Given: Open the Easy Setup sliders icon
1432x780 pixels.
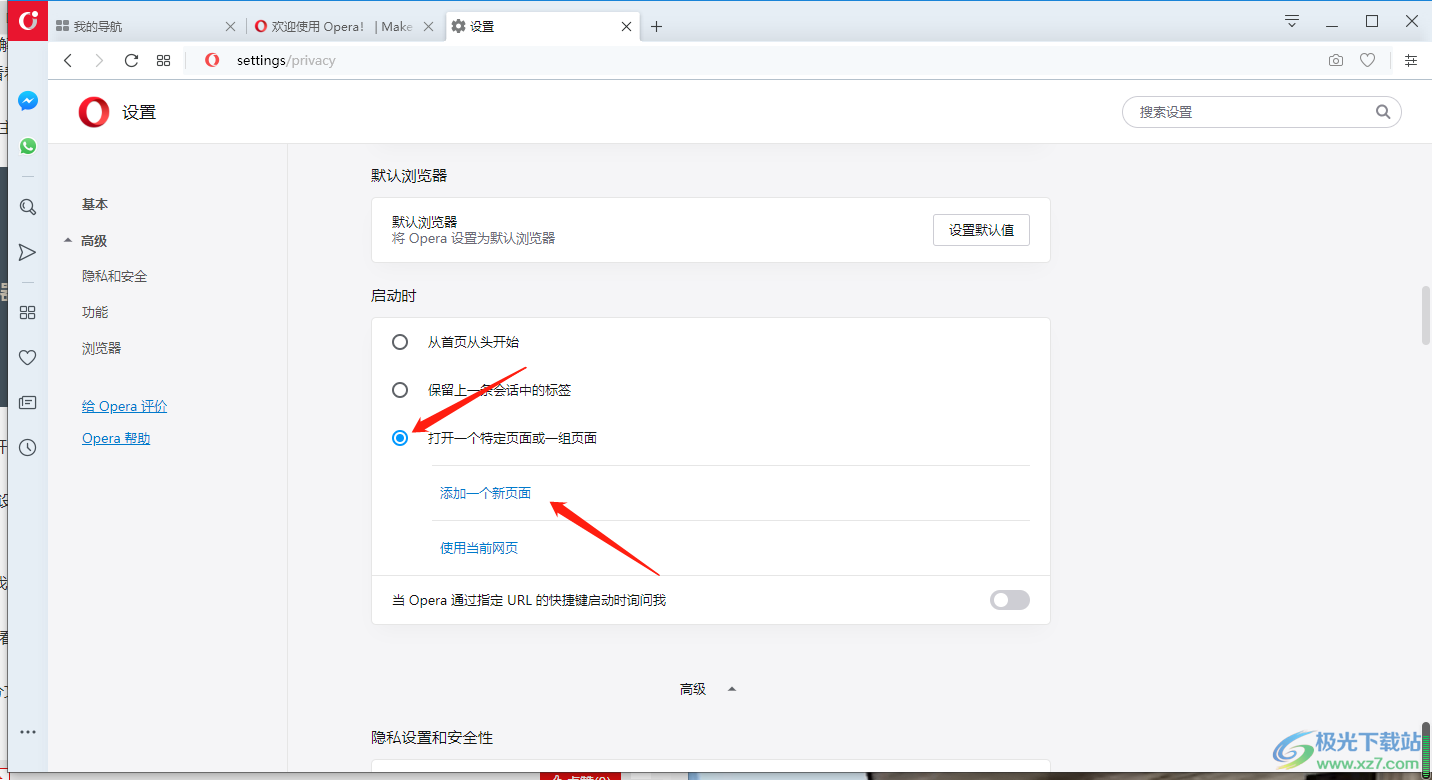Looking at the screenshot, I should (1411, 60).
